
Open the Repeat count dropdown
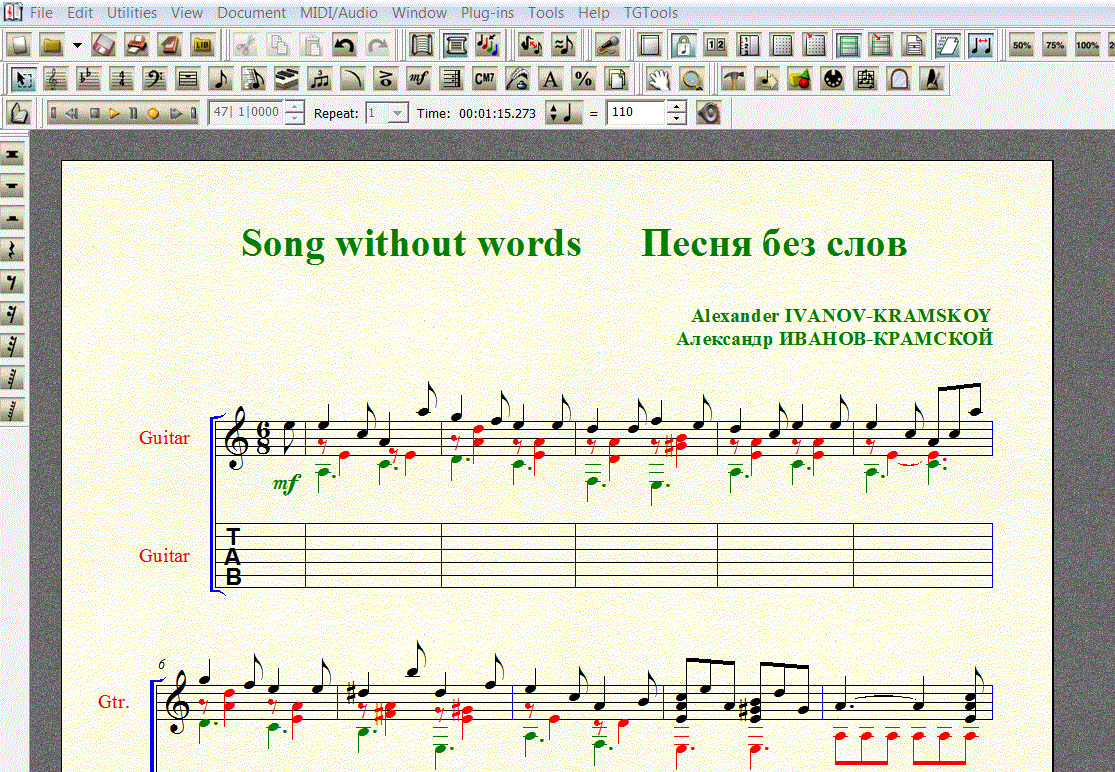pos(398,113)
